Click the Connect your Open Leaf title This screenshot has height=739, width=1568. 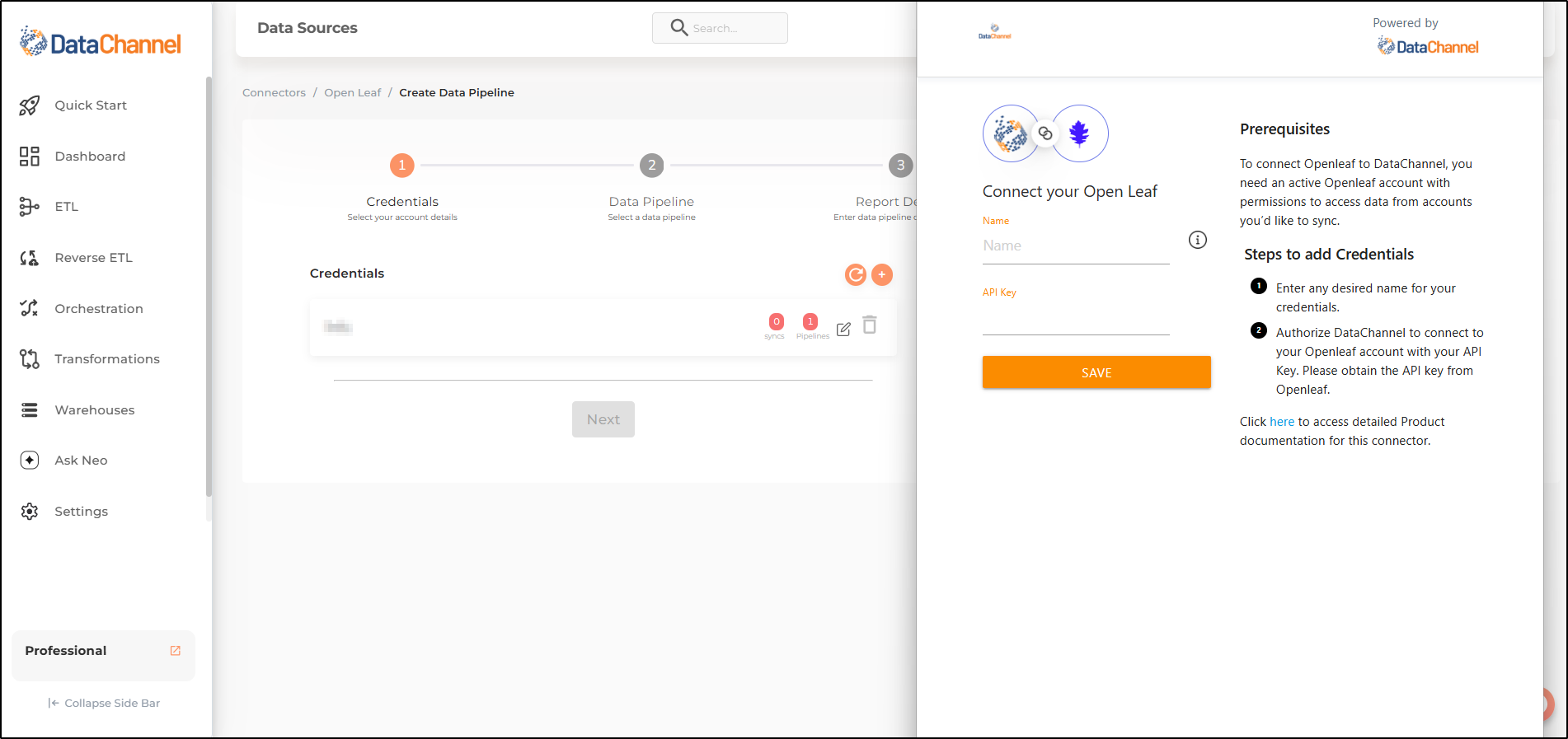coord(1069,192)
